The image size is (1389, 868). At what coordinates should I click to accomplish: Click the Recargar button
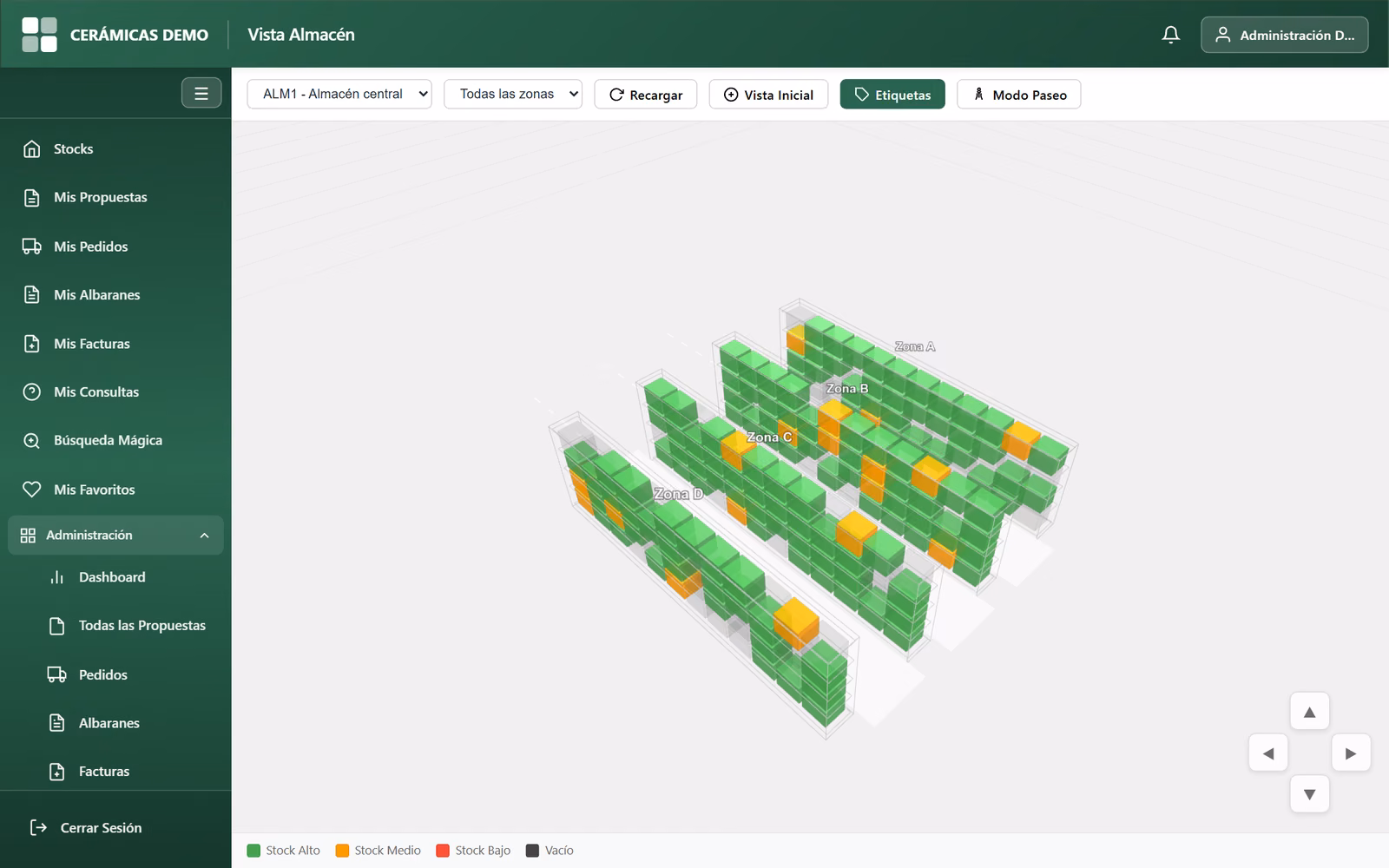646,95
